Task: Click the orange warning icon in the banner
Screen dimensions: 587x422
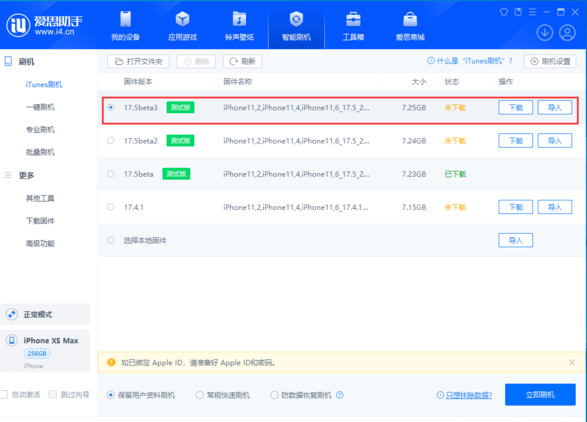Action: click(111, 362)
